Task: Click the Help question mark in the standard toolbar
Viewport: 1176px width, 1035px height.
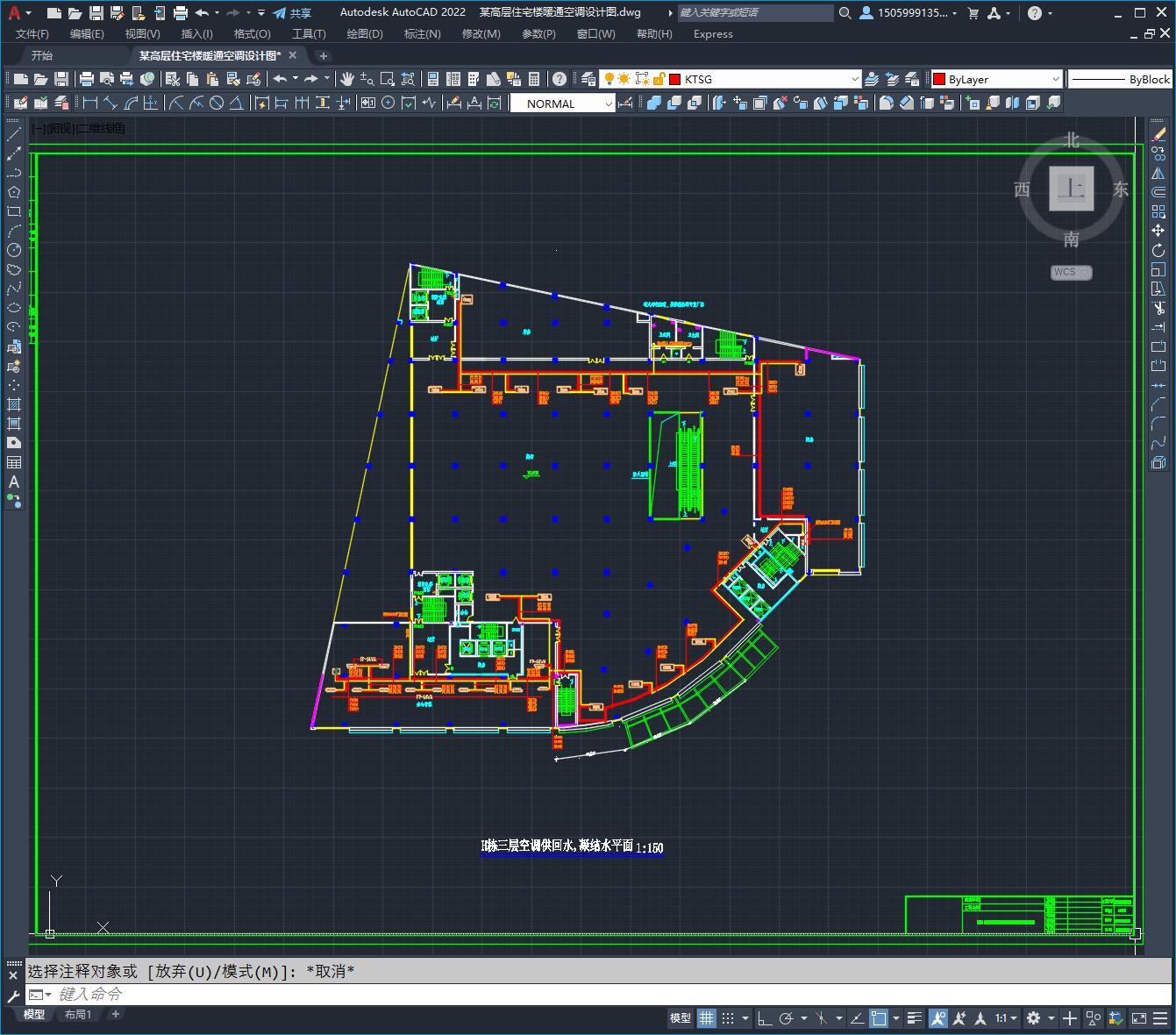Action: [x=559, y=79]
